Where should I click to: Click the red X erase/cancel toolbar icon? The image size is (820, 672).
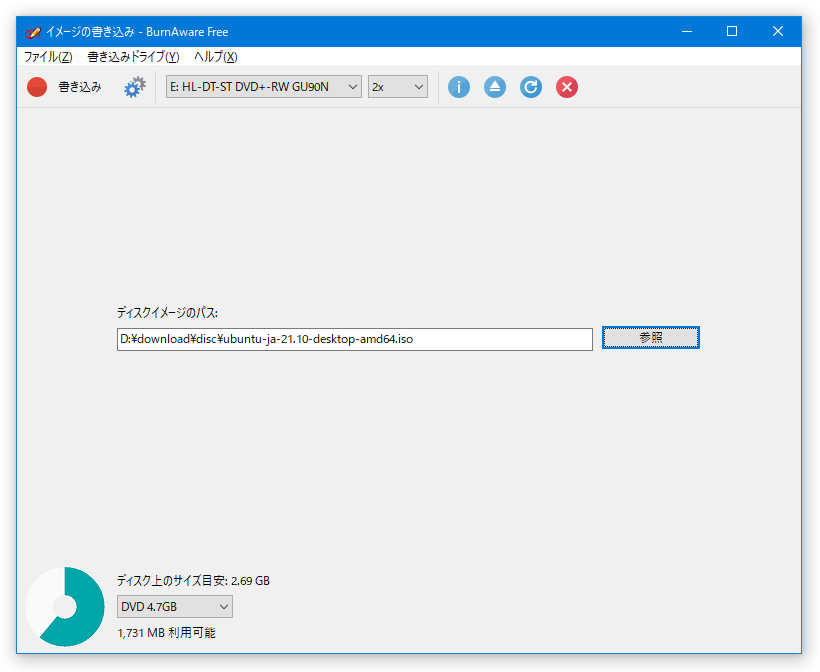(x=567, y=87)
